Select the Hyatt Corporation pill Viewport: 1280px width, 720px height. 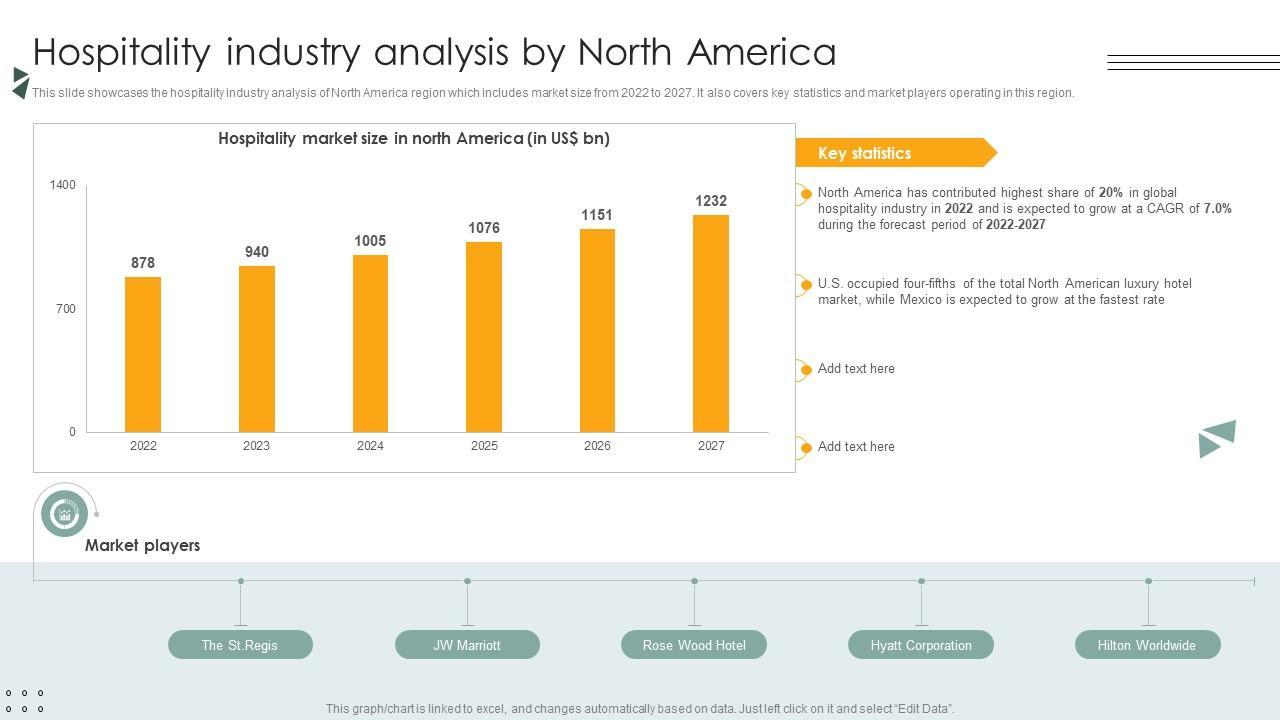click(921, 645)
